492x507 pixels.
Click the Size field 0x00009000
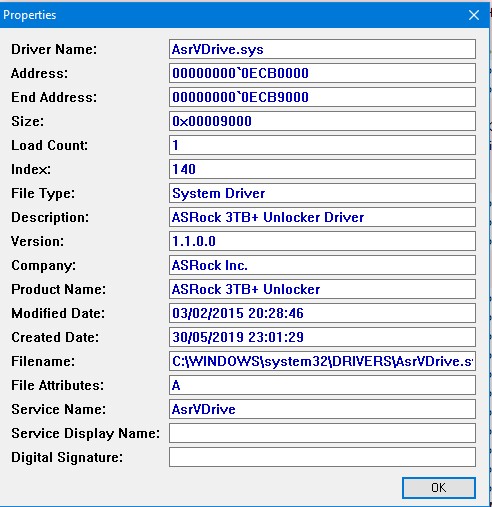[322, 121]
